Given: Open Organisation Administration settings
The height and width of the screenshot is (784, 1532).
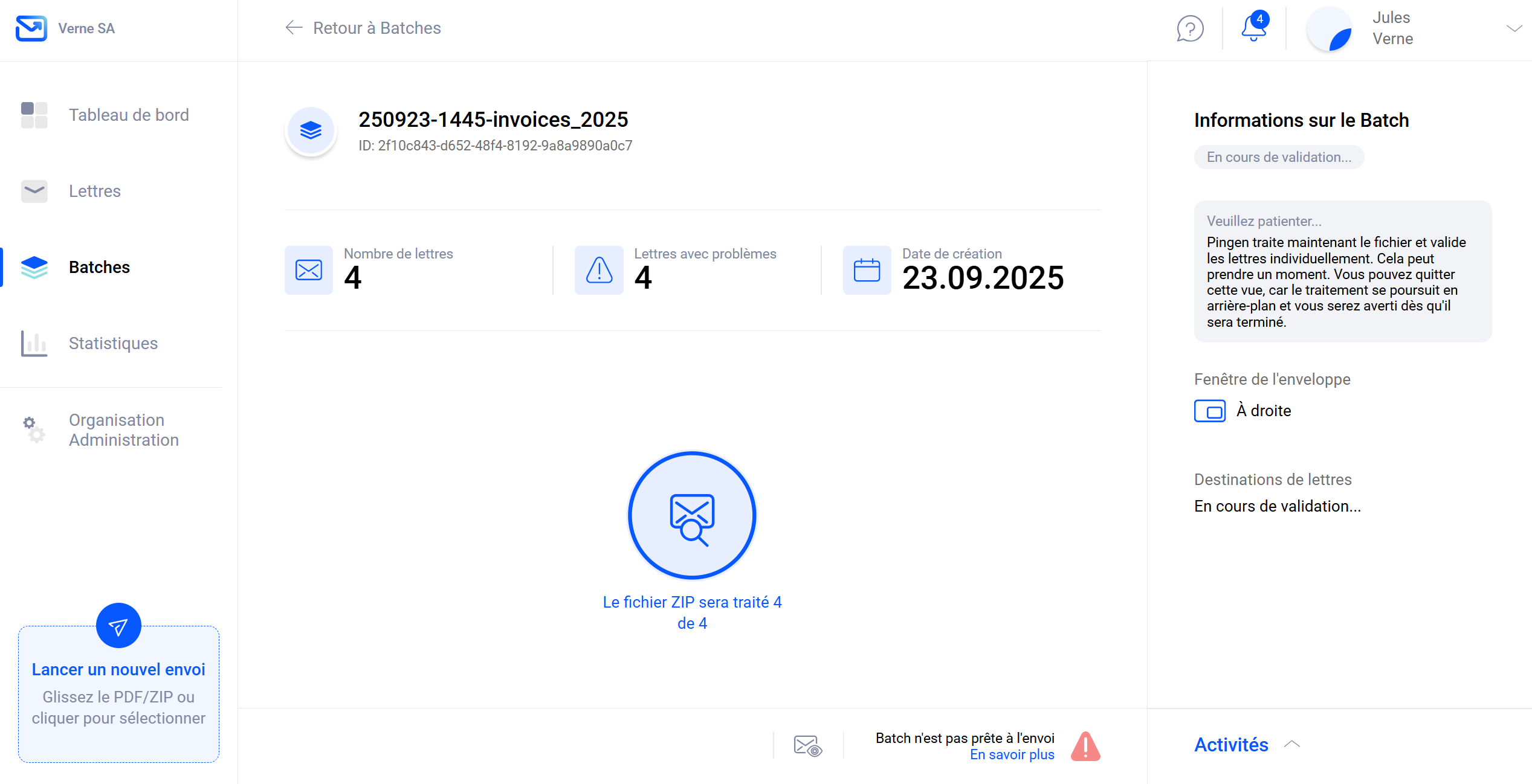Looking at the screenshot, I should (123, 429).
